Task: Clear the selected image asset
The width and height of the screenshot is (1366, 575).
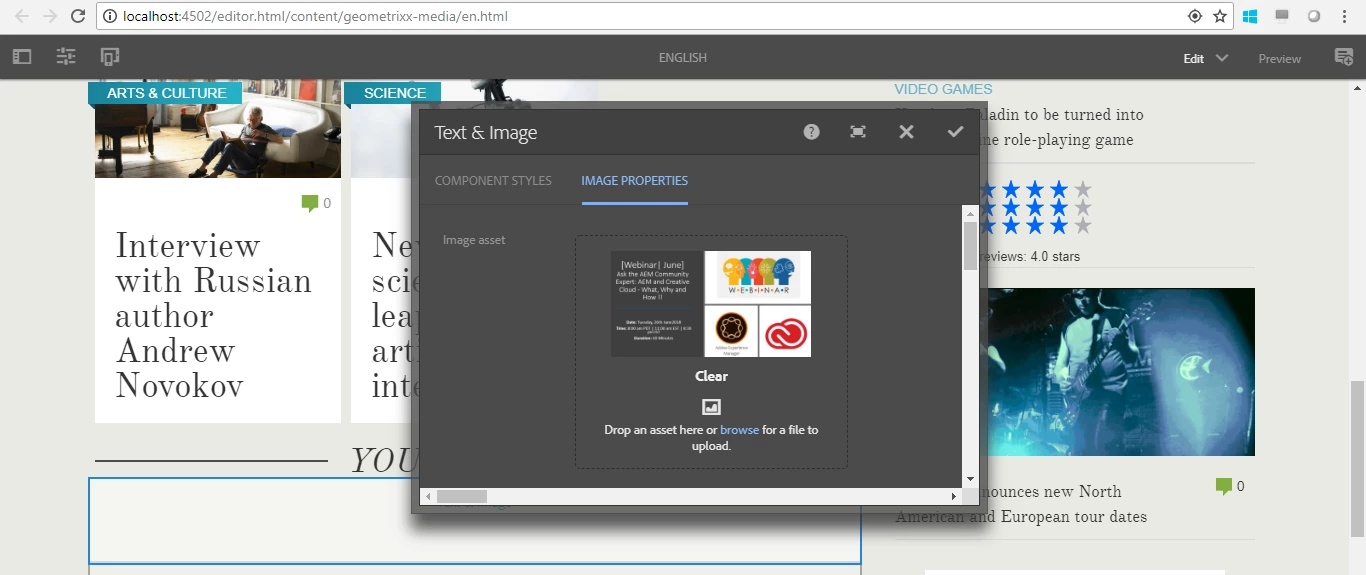Action: click(711, 376)
